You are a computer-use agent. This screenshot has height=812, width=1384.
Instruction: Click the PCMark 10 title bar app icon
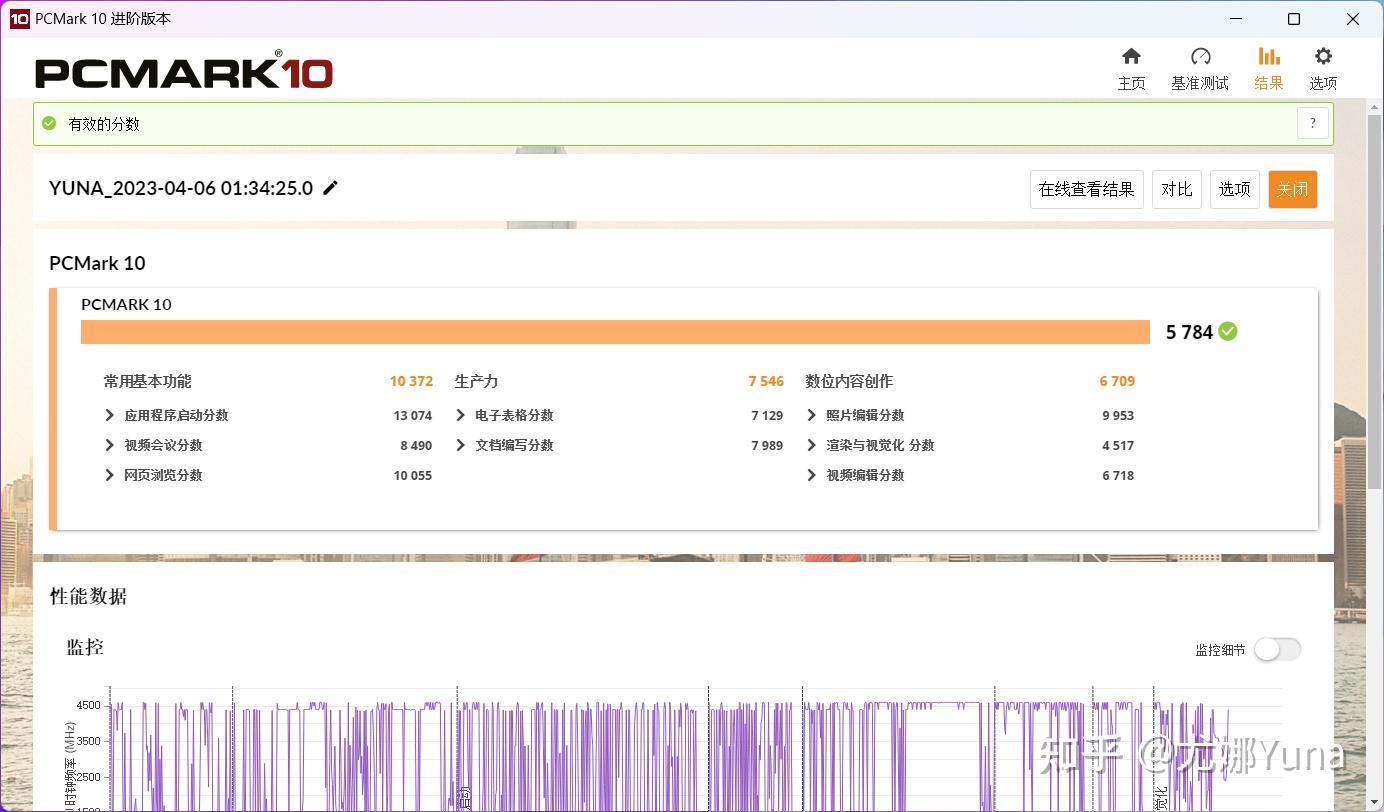point(19,19)
